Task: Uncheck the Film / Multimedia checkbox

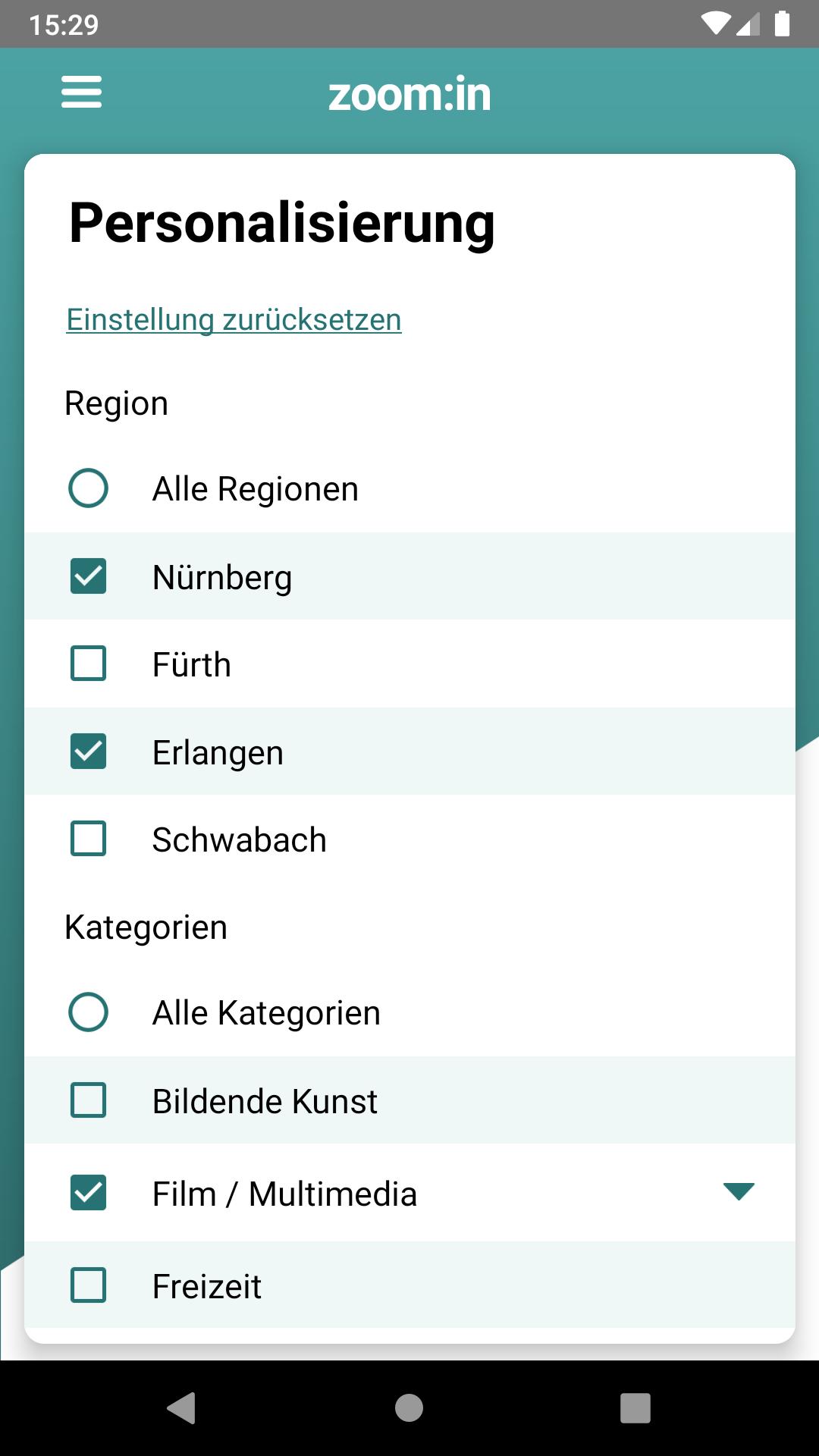Action: click(x=88, y=1193)
